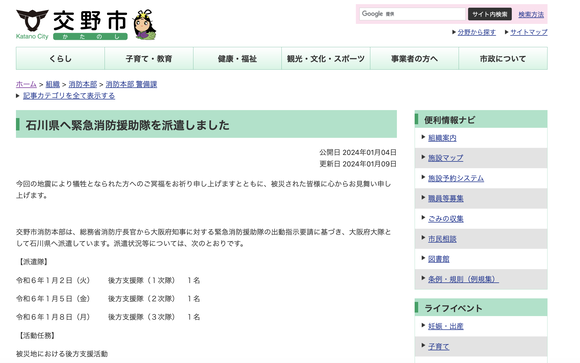Screen dimensions: 580x363
Task: Go to 消防本部 警備課 breadcrumb link
Action: point(131,84)
